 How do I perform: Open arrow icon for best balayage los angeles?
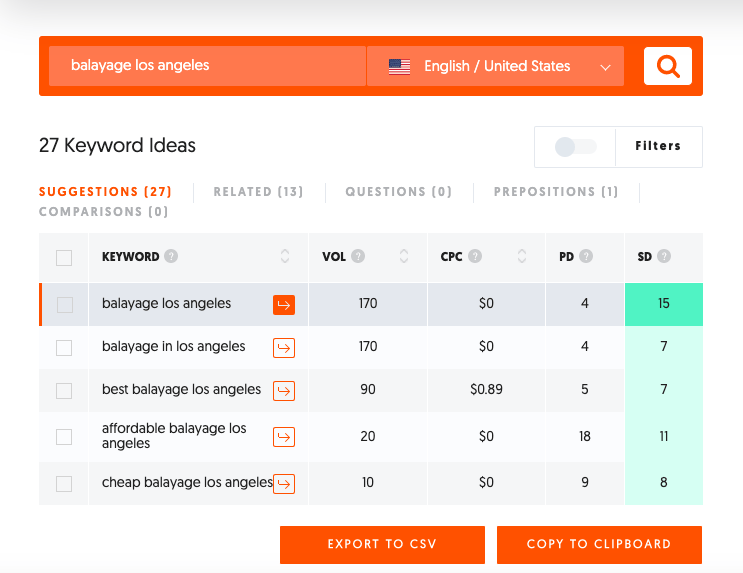pos(284,391)
